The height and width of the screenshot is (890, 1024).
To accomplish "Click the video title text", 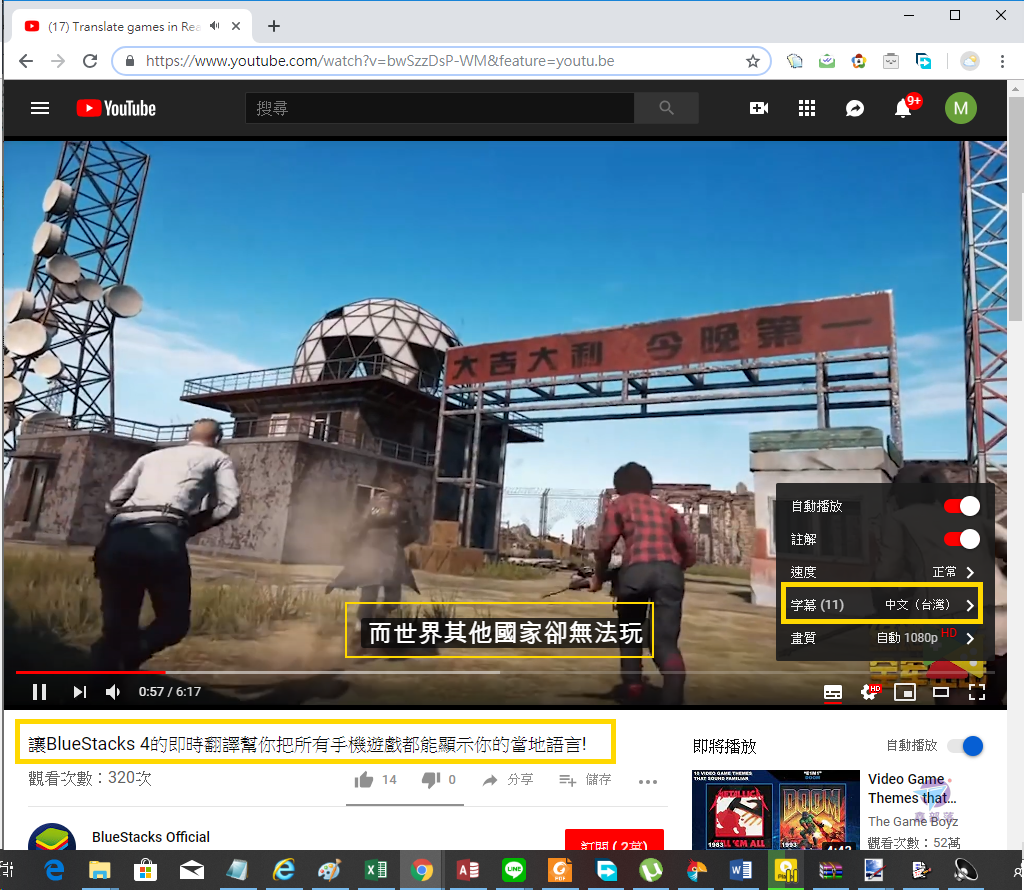I will pyautogui.click(x=307, y=744).
